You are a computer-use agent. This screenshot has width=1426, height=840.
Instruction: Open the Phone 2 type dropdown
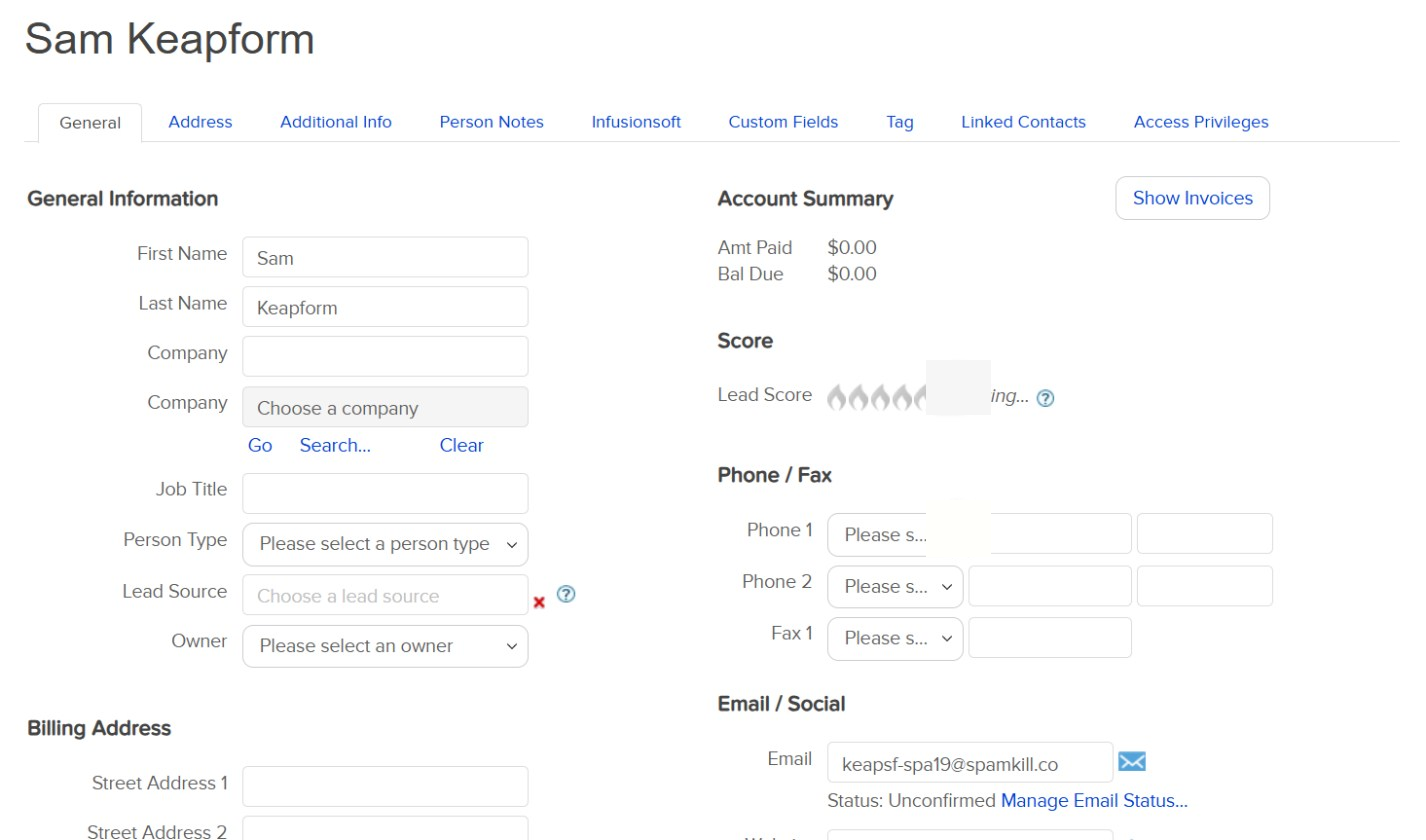[x=895, y=587]
